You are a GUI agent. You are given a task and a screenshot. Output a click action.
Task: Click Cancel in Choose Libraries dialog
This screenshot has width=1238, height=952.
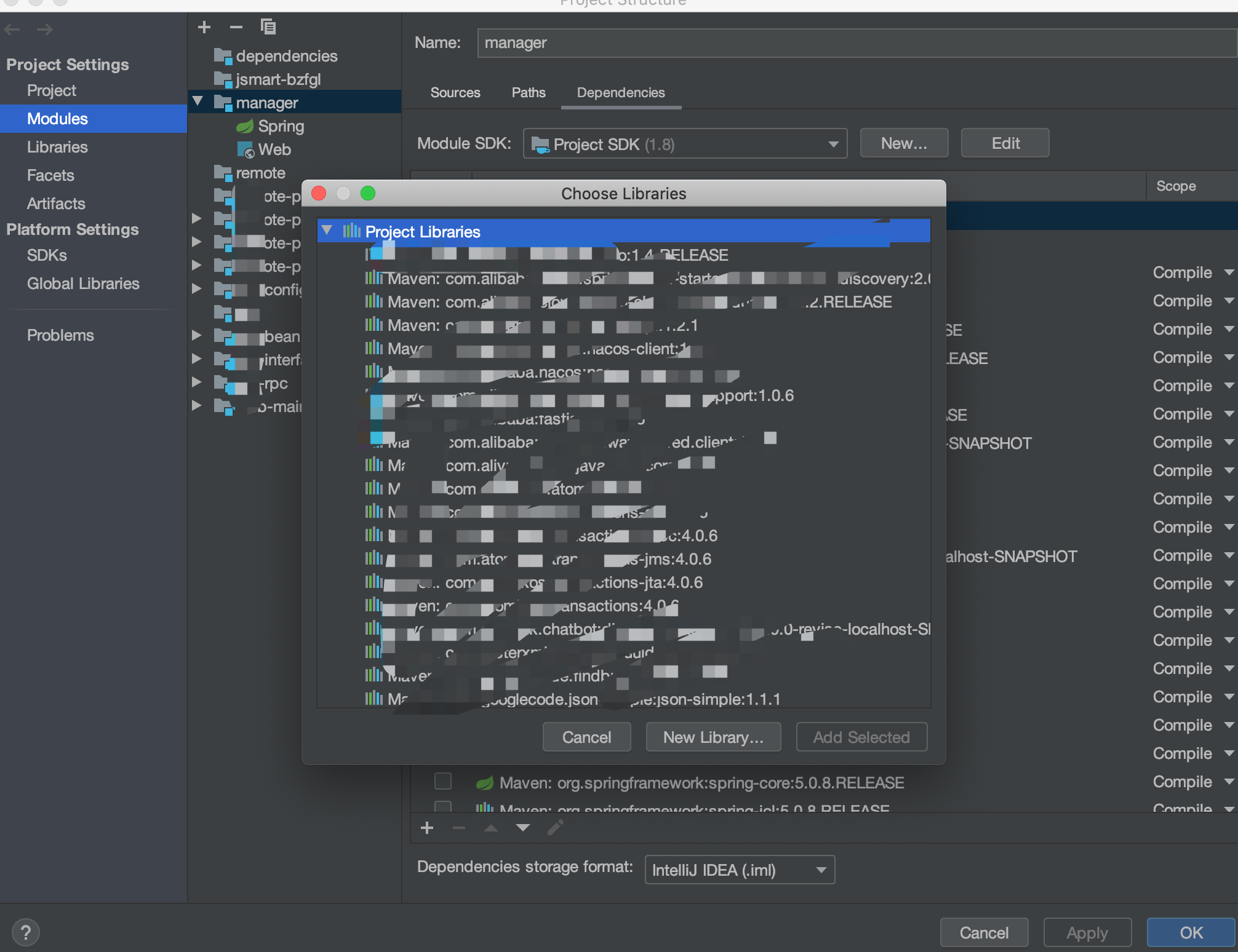586,737
